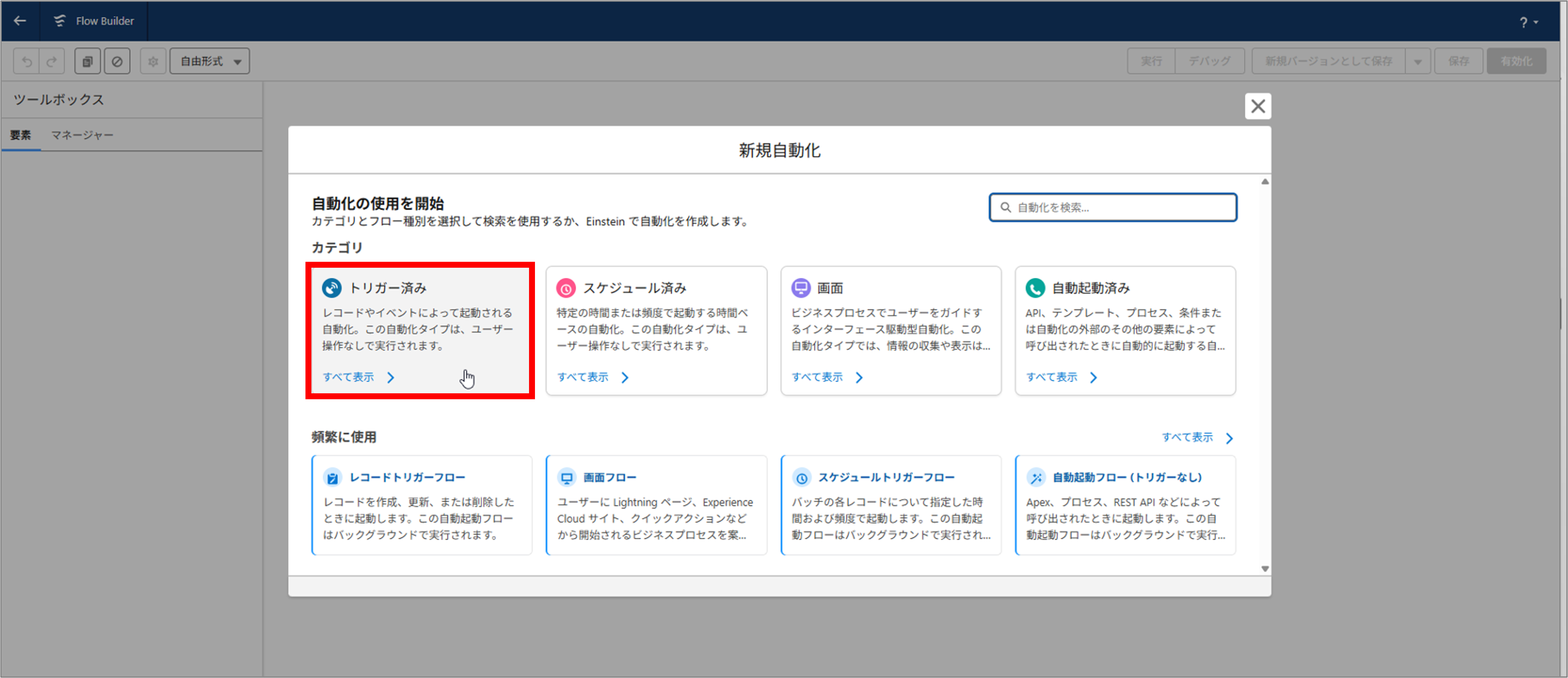This screenshot has width=1568, height=678.
Task: Click the トリガー済み phone icon
Action: [x=332, y=287]
